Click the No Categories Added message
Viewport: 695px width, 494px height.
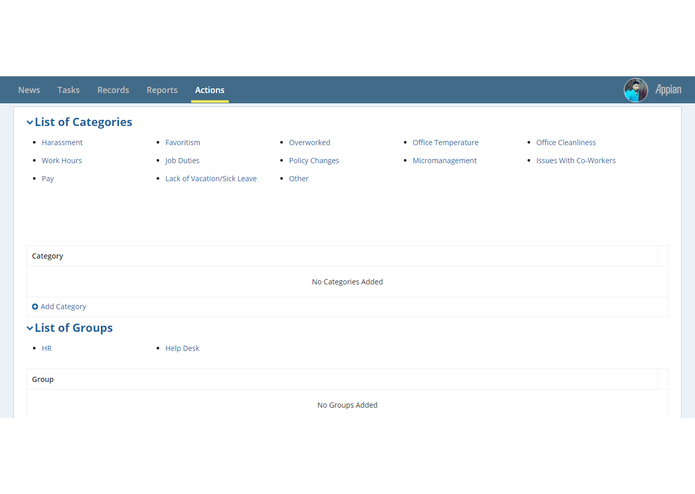(347, 282)
